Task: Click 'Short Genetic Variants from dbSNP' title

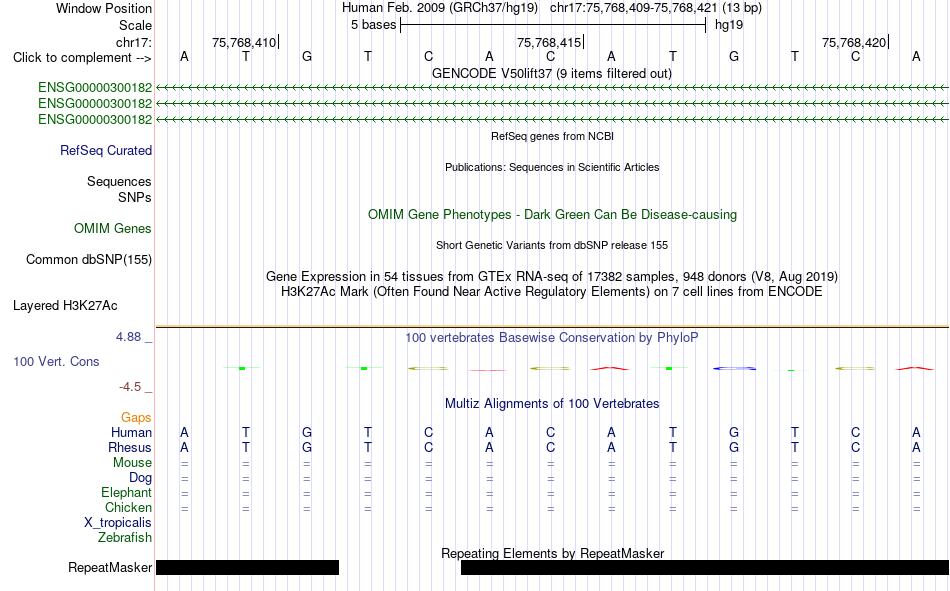Action: [x=552, y=245]
